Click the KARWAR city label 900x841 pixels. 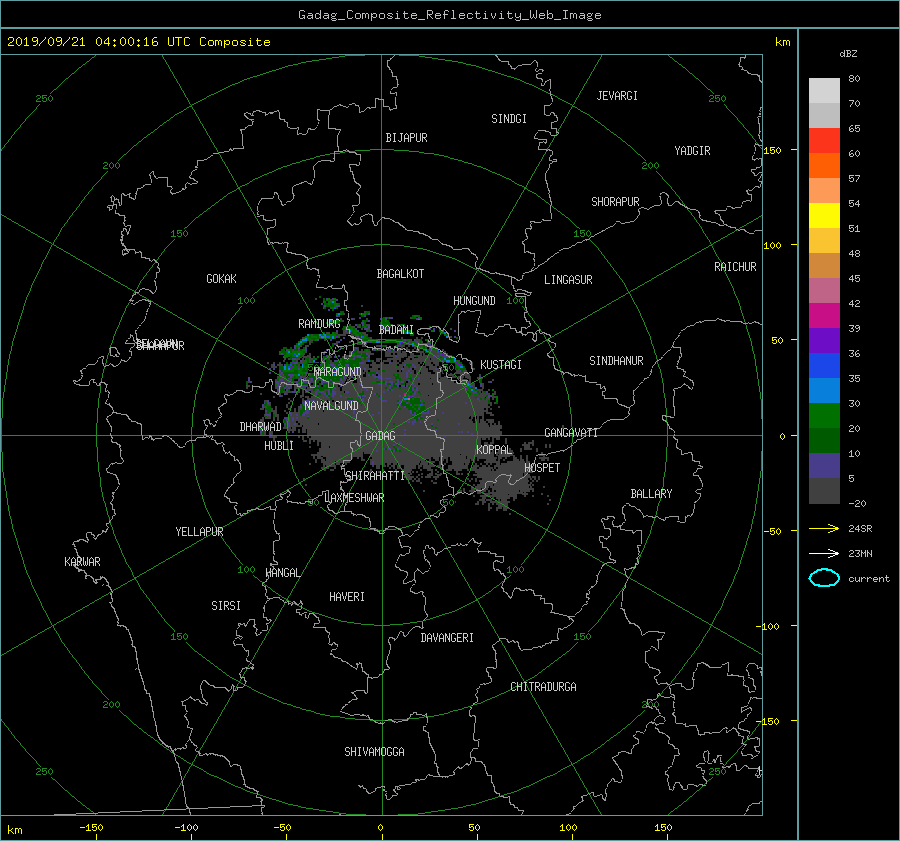(82, 562)
